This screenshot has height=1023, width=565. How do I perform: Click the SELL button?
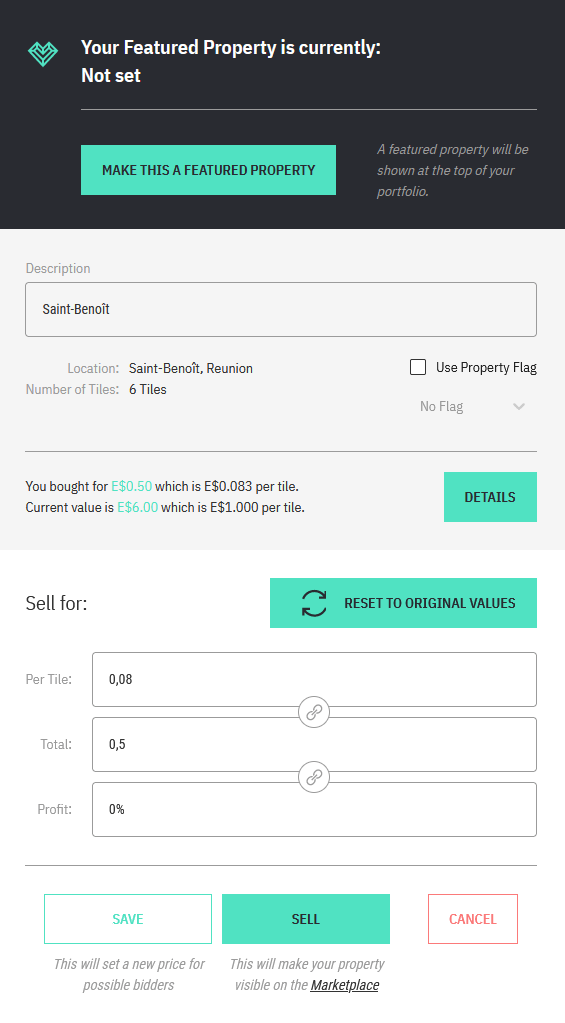[x=305, y=919]
